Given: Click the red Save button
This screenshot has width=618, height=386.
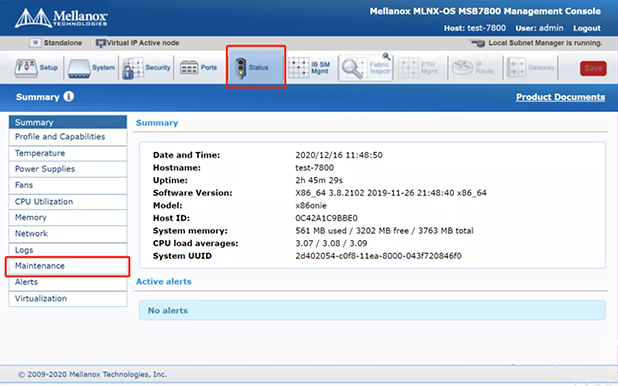Looking at the screenshot, I should (593, 68).
